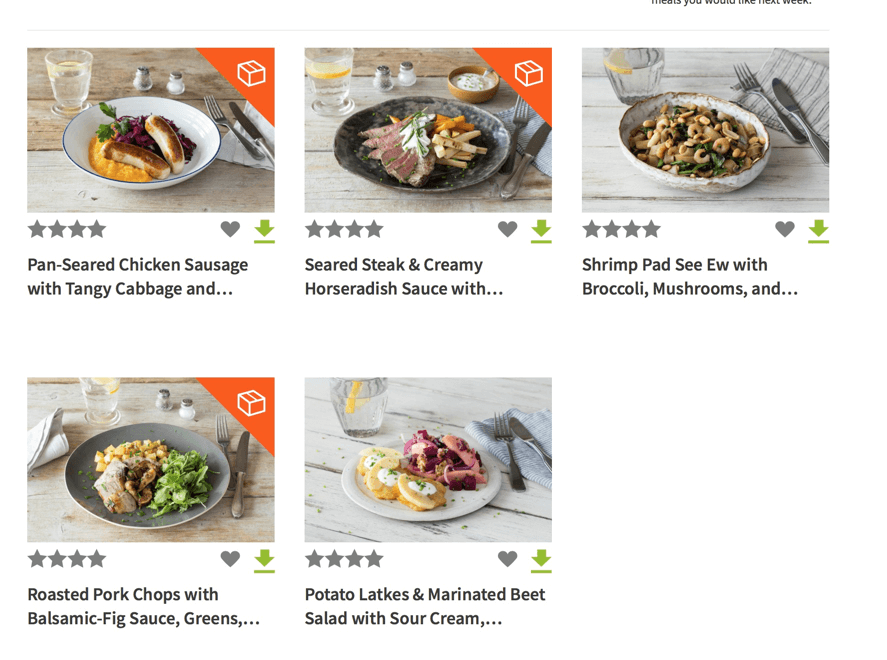887x660 pixels.
Task: Click the box icon on the Roasted Pork Chops card
Action: pyautogui.click(x=253, y=404)
